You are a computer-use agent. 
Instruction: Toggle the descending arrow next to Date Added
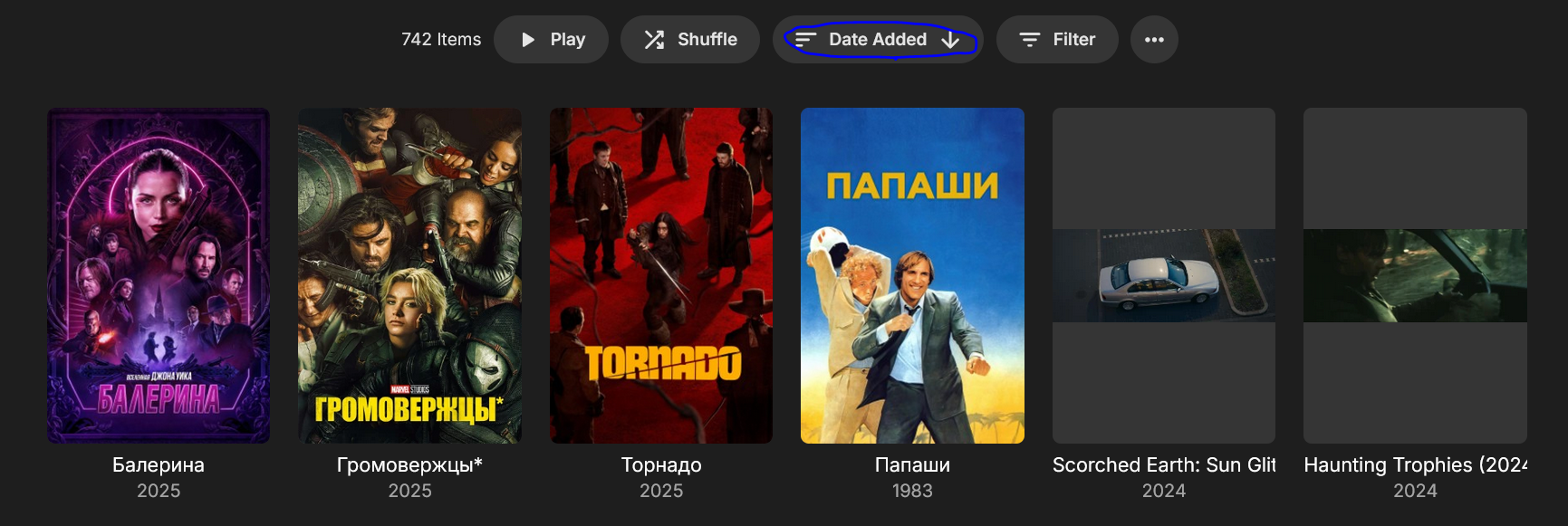point(950,40)
